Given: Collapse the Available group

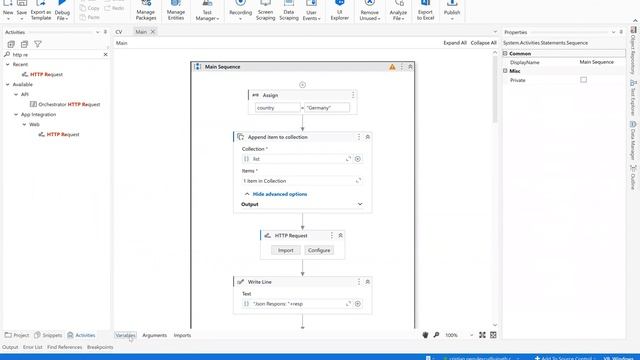Looking at the screenshot, I should click(x=7, y=84).
